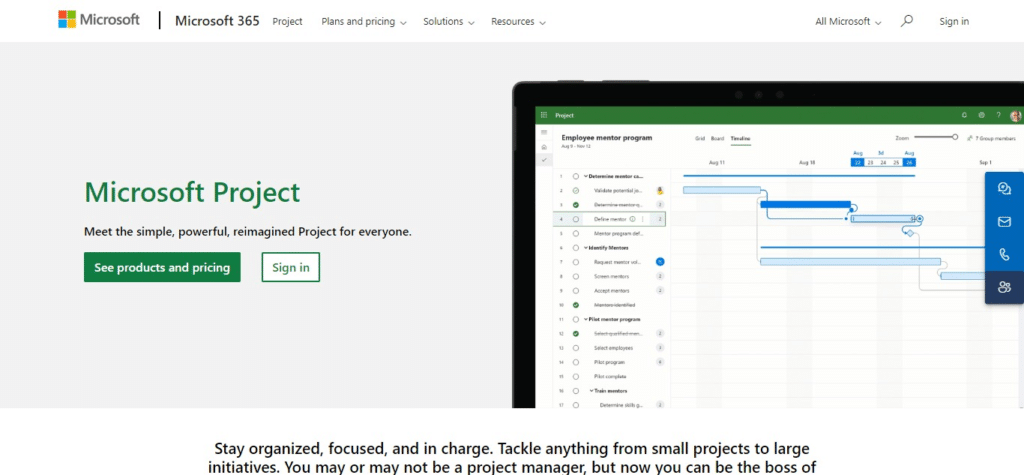Click See products and pricing button
1024x475 pixels.
coord(162,267)
